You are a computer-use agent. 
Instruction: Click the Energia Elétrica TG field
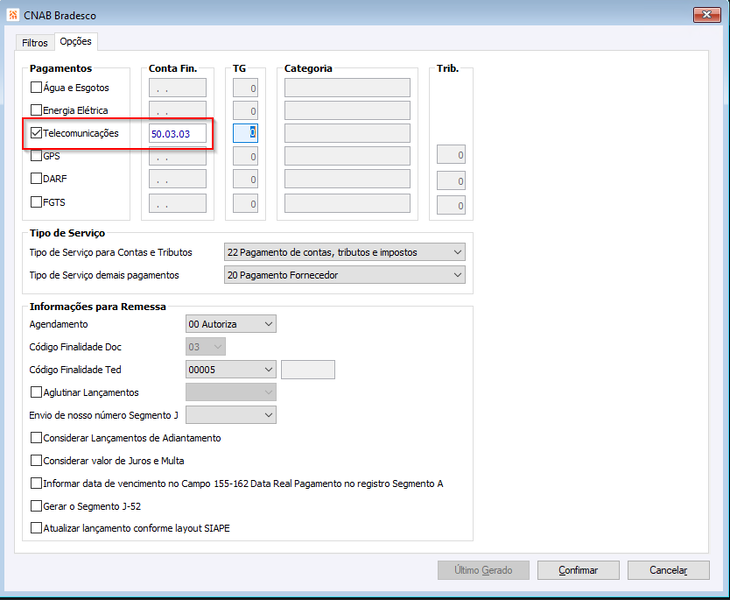tap(245, 111)
